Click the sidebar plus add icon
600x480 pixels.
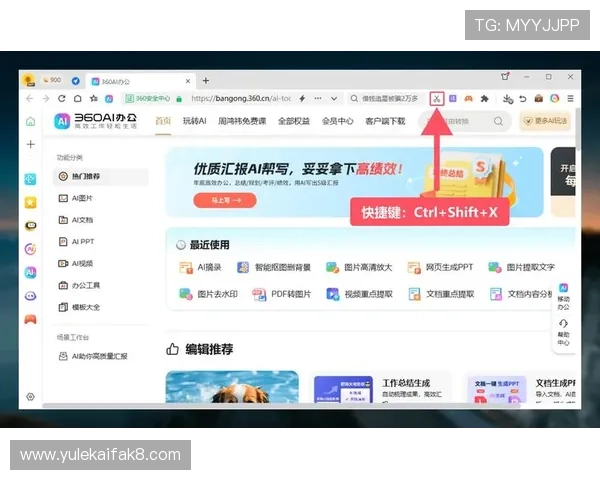(31, 144)
